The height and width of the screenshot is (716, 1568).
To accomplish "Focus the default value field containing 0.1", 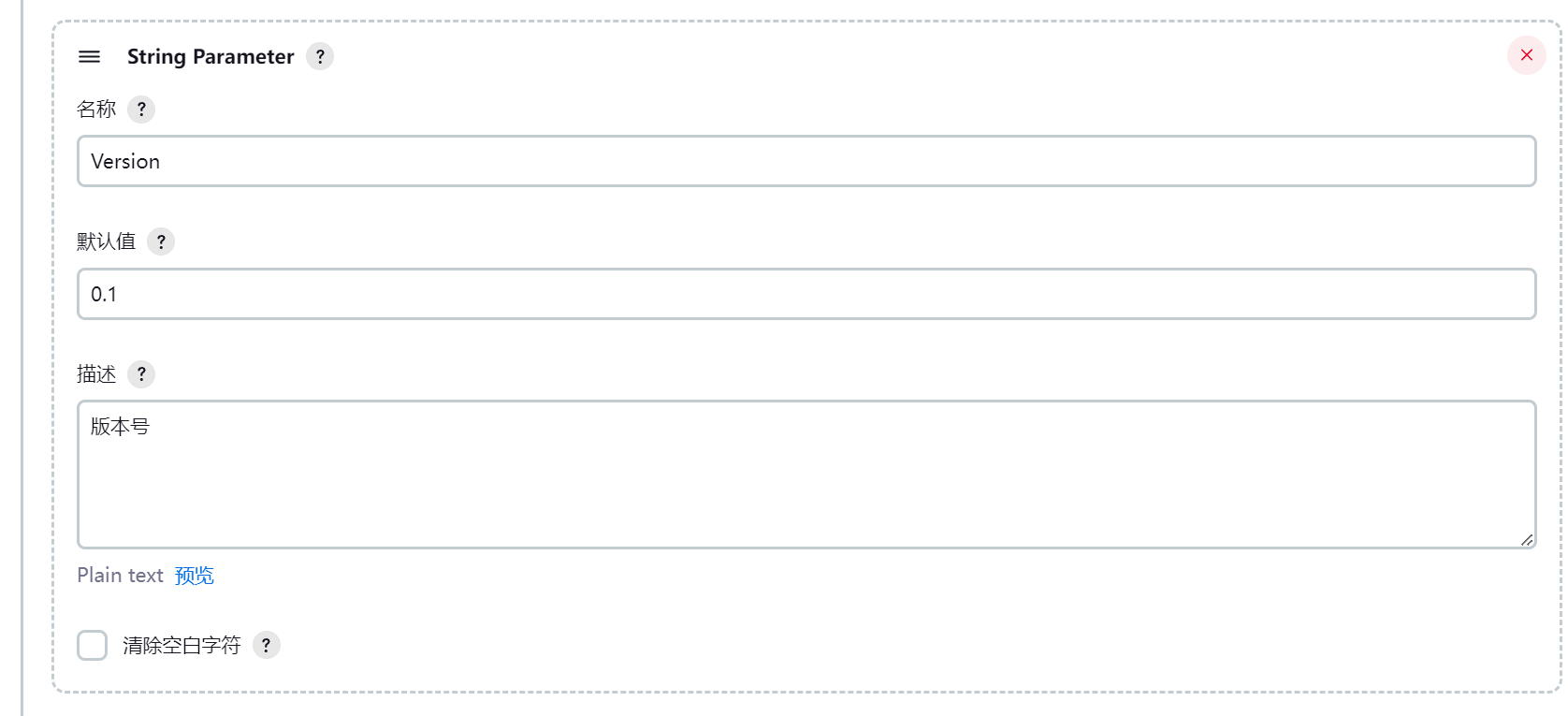I will pos(806,294).
